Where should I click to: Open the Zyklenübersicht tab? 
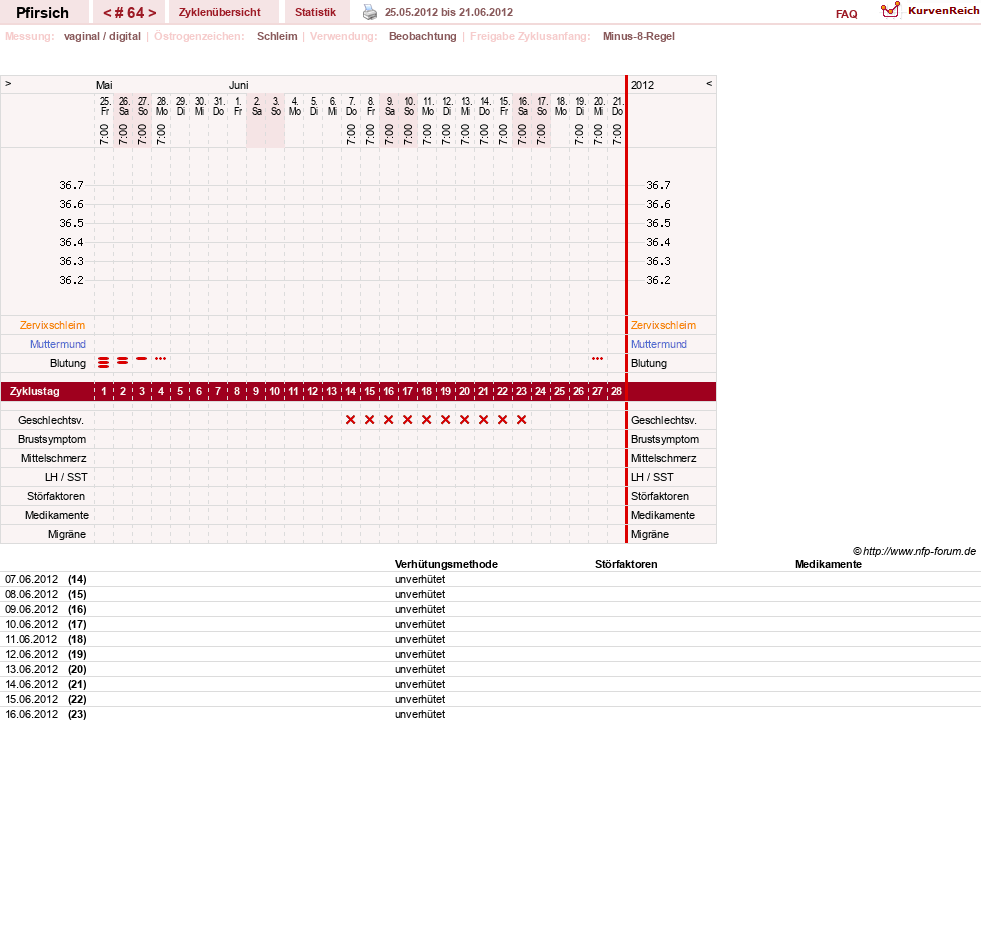point(220,12)
